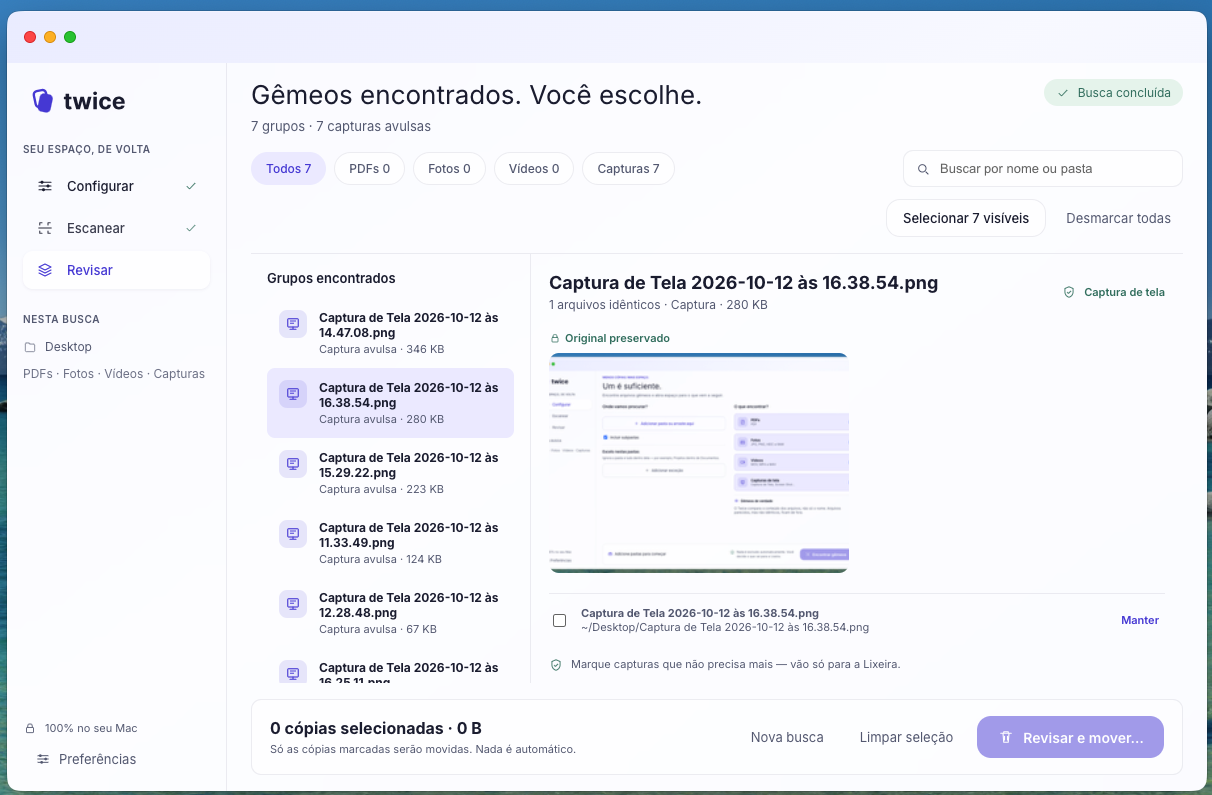This screenshot has width=1212, height=795.
Task: Click the Desktop folder label in sidebar
Action: coord(68,347)
